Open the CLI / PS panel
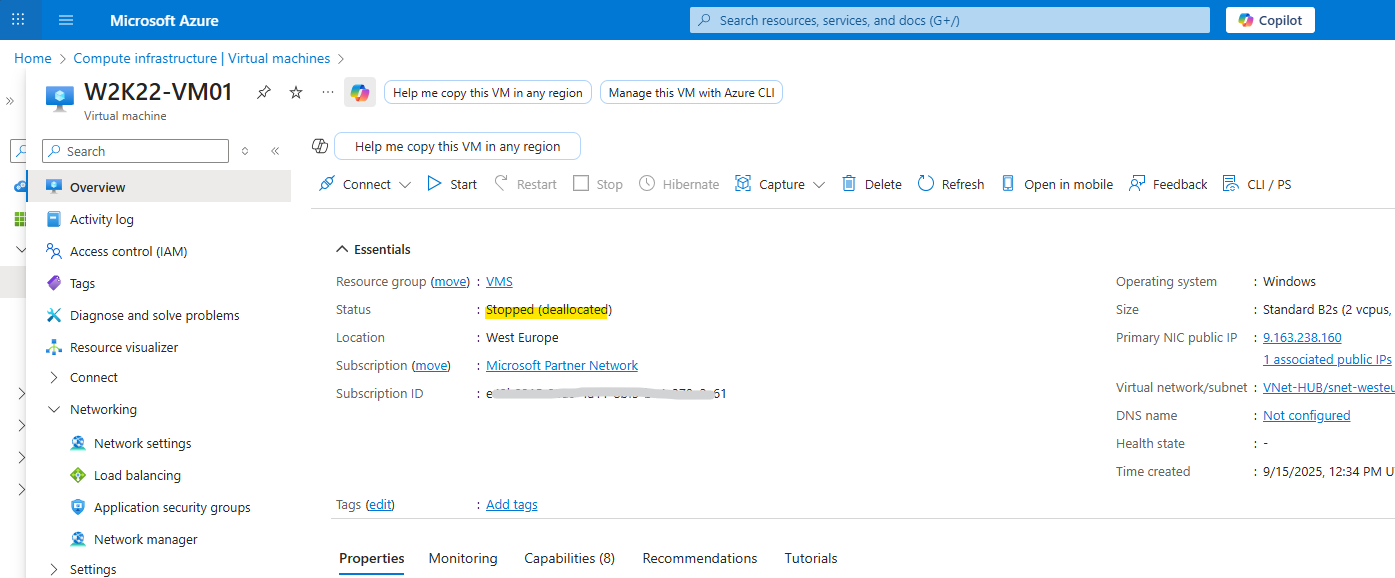 pyautogui.click(x=1257, y=184)
